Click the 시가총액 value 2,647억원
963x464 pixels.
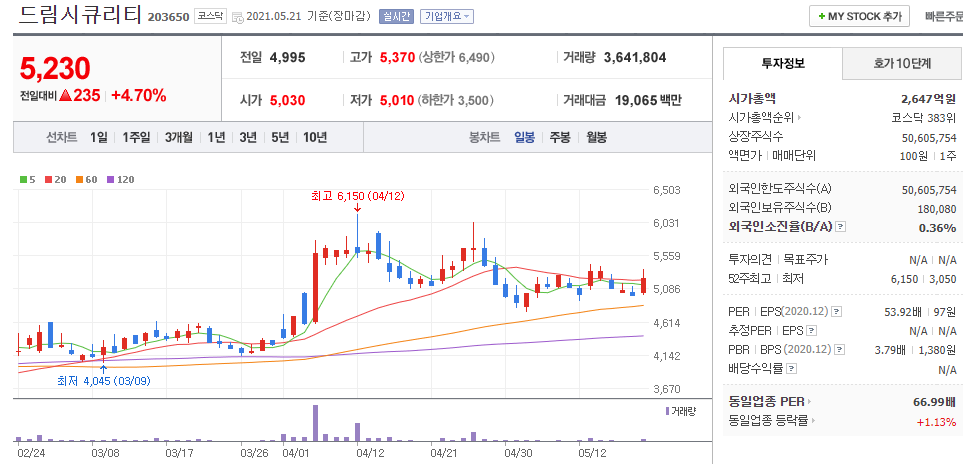928,98
